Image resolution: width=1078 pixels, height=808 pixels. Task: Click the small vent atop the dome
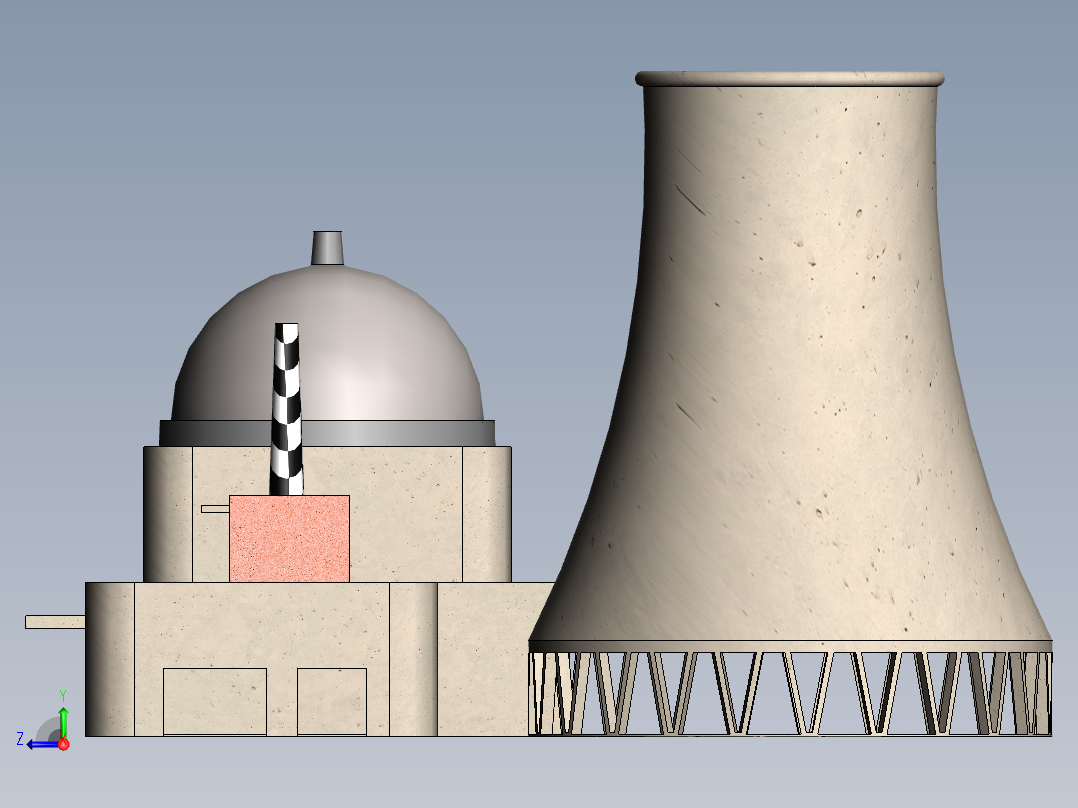tap(327, 248)
